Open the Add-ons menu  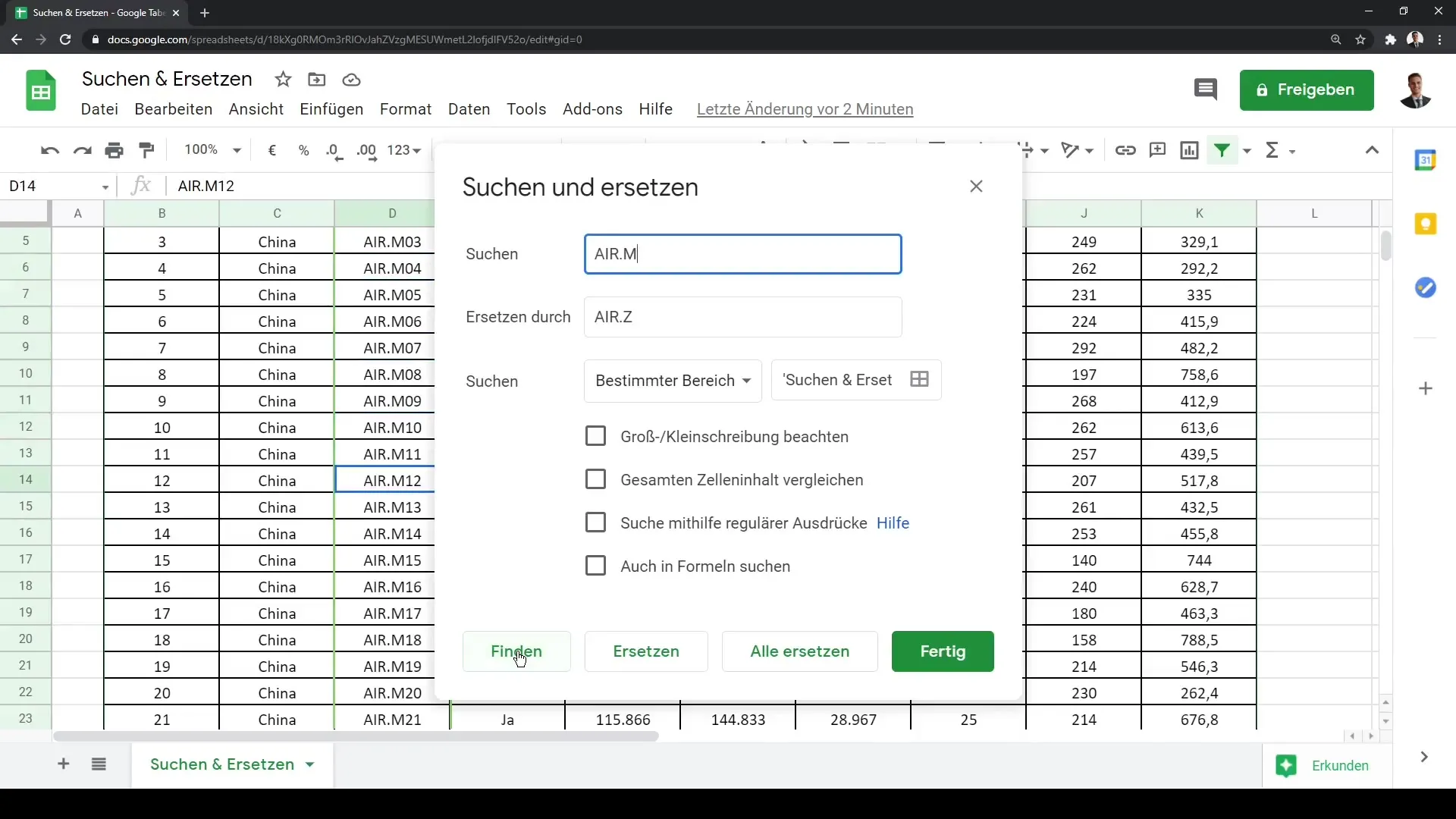592,109
